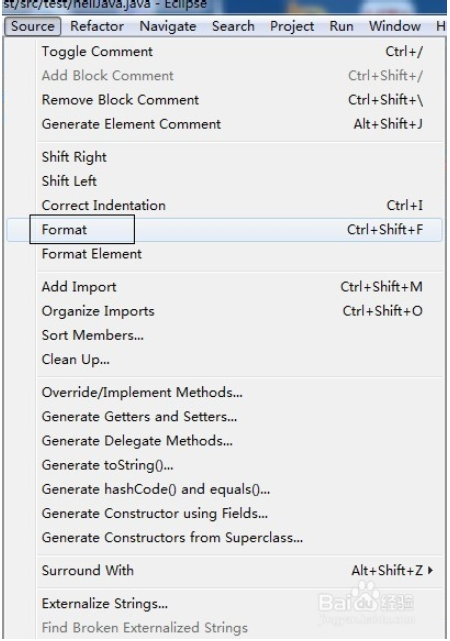Select Correct Indentation entry

225,205
